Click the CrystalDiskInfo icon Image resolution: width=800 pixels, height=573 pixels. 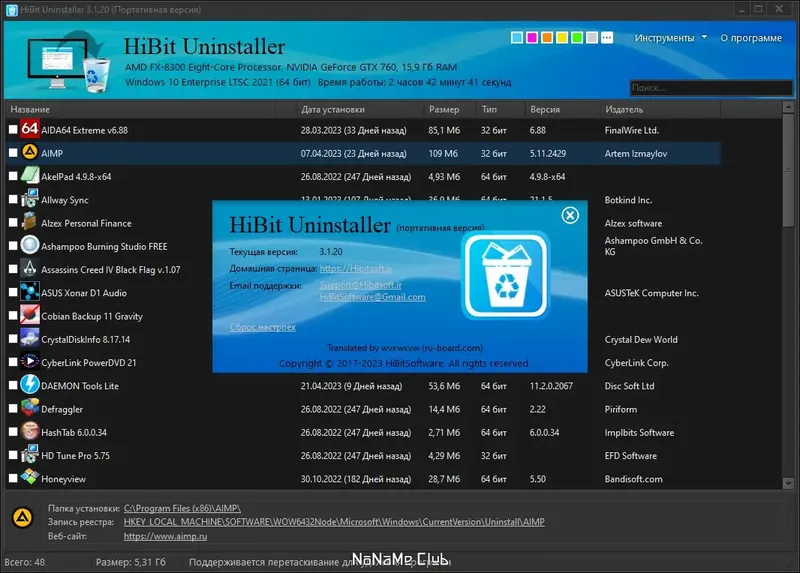pos(30,338)
